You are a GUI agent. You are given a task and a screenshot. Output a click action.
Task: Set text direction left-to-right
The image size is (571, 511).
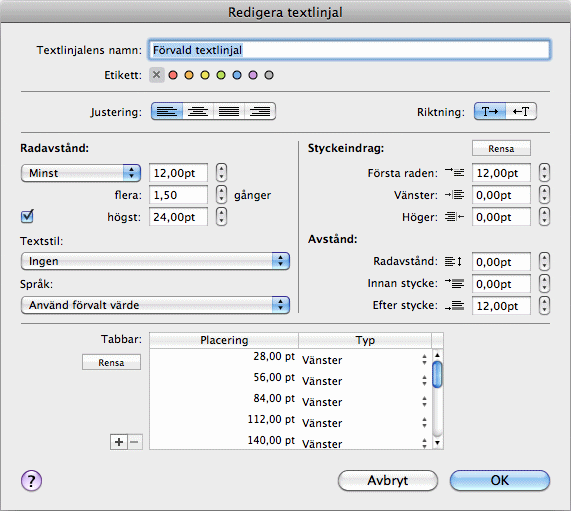490,111
